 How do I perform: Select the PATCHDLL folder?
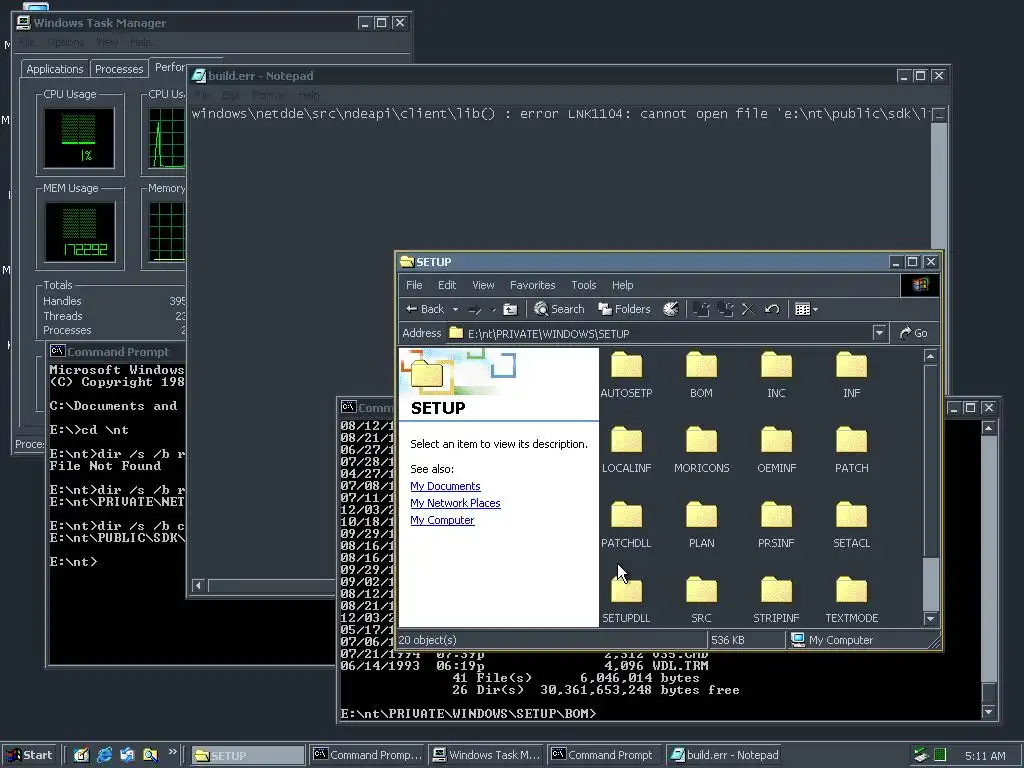point(626,524)
